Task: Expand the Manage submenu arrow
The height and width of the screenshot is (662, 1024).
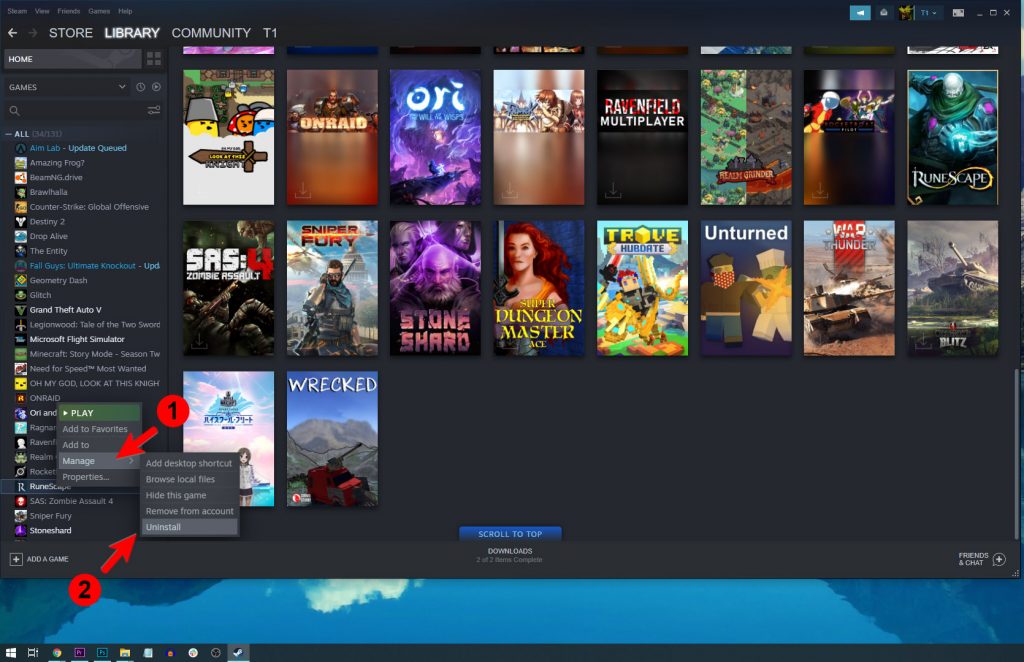Action: pos(131,461)
